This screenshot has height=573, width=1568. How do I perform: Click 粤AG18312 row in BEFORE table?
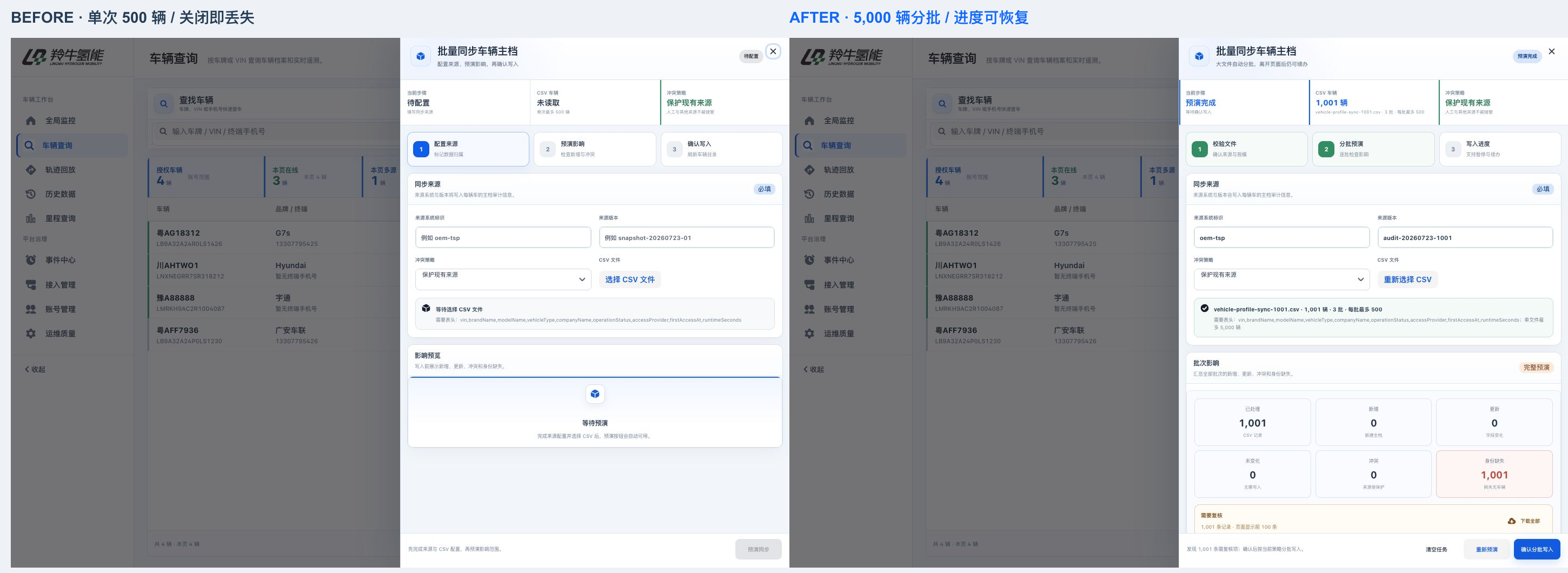pos(273,237)
